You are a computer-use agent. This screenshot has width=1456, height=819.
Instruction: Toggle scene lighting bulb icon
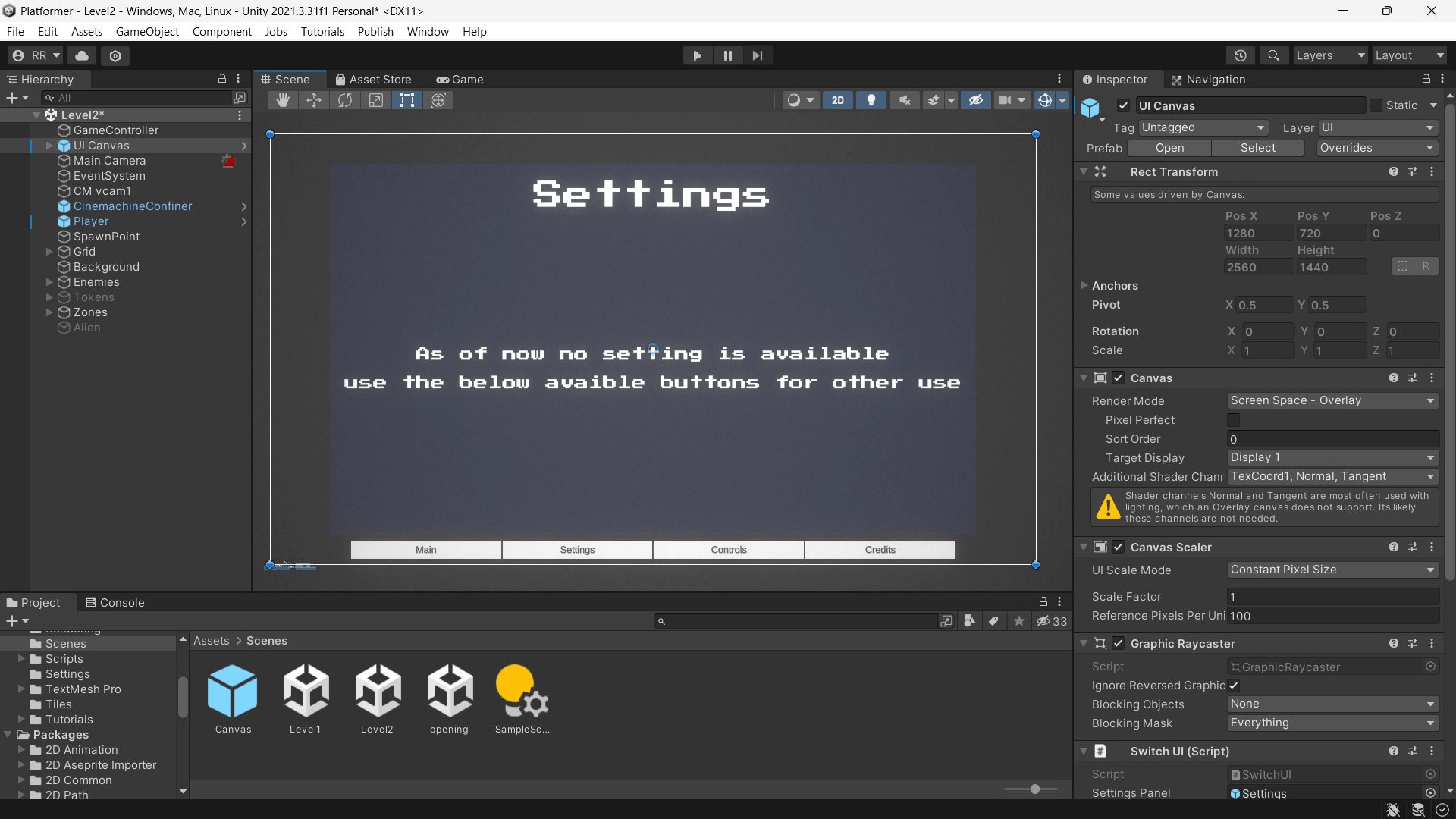[871, 100]
